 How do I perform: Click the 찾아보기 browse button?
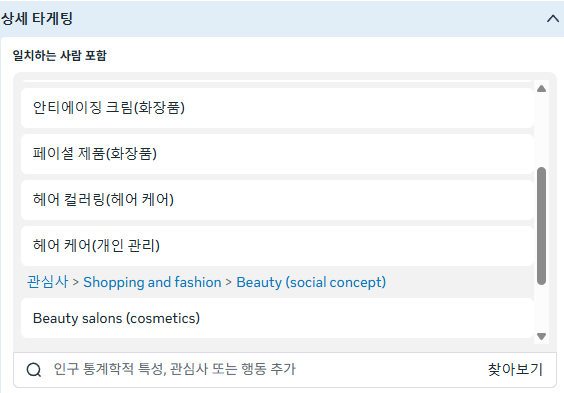pyautogui.click(x=515, y=369)
